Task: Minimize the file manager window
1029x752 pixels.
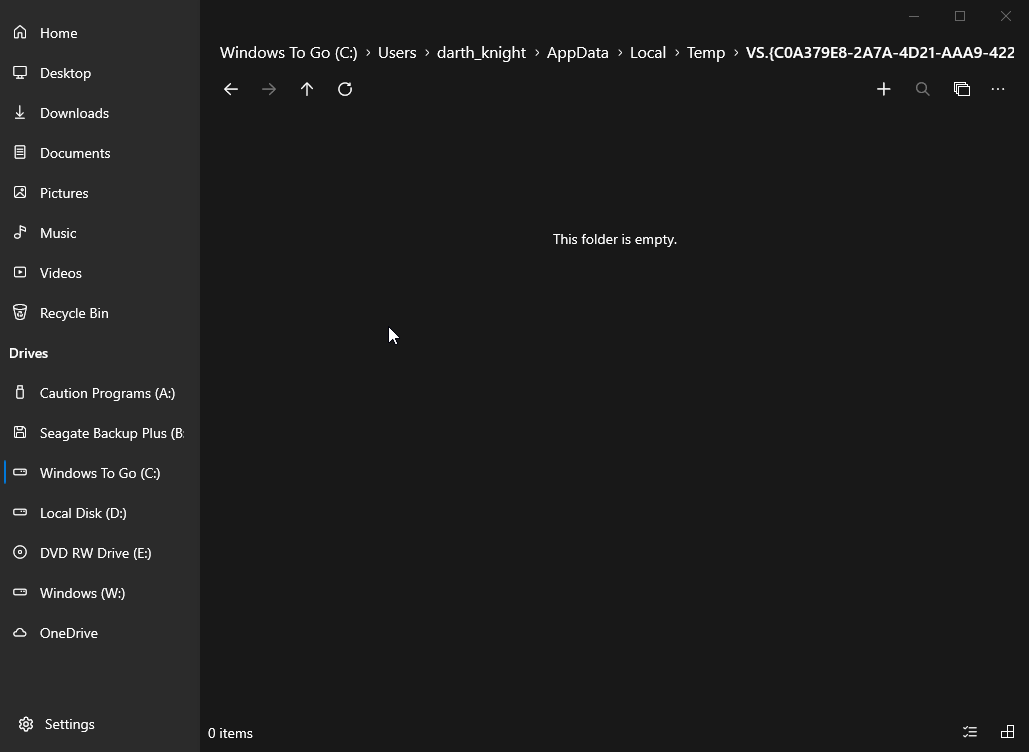Action: click(914, 16)
